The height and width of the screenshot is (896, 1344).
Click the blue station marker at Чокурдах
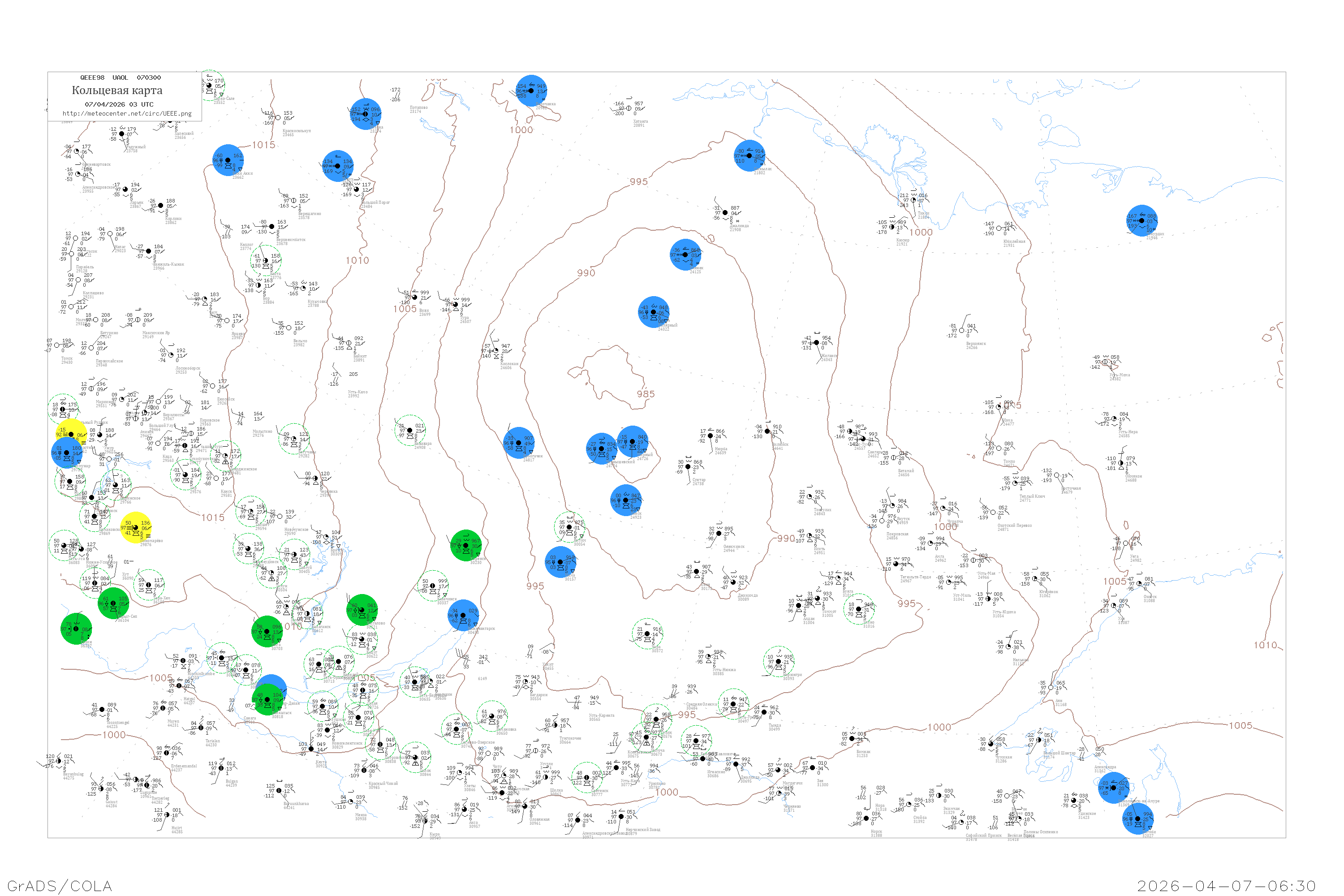coord(1142,220)
